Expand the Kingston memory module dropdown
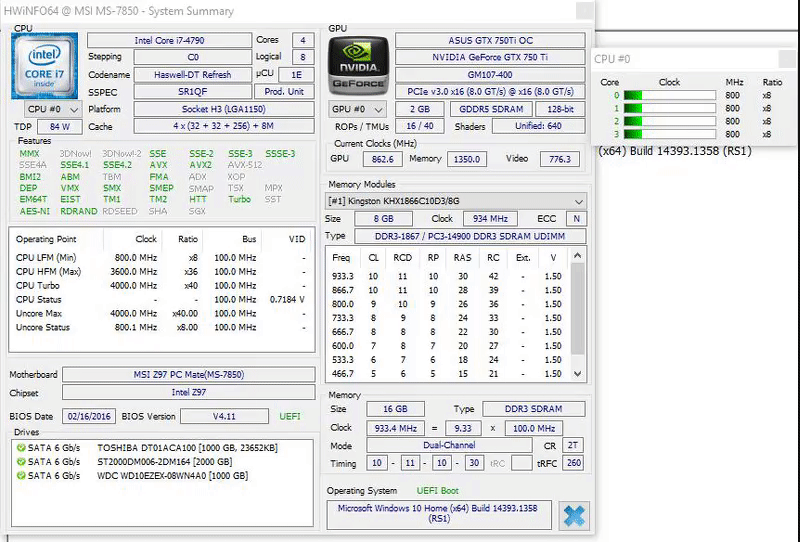Viewport: 800px width, 542px height. coord(456,201)
